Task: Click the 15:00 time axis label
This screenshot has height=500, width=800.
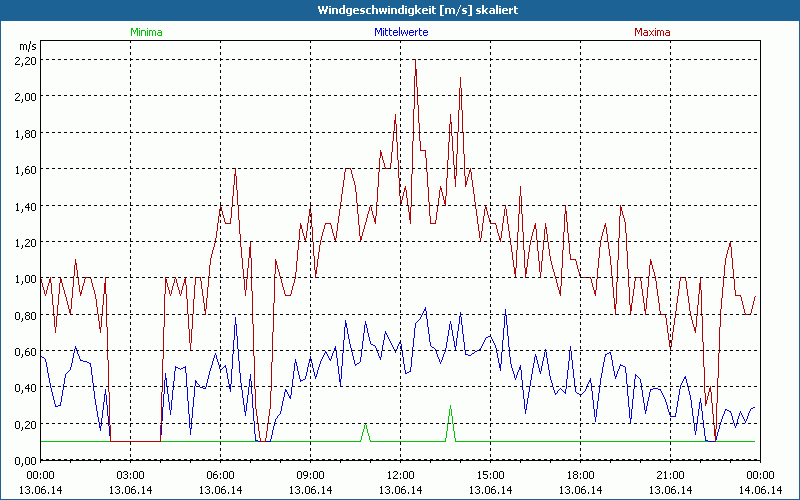Action: pos(490,475)
